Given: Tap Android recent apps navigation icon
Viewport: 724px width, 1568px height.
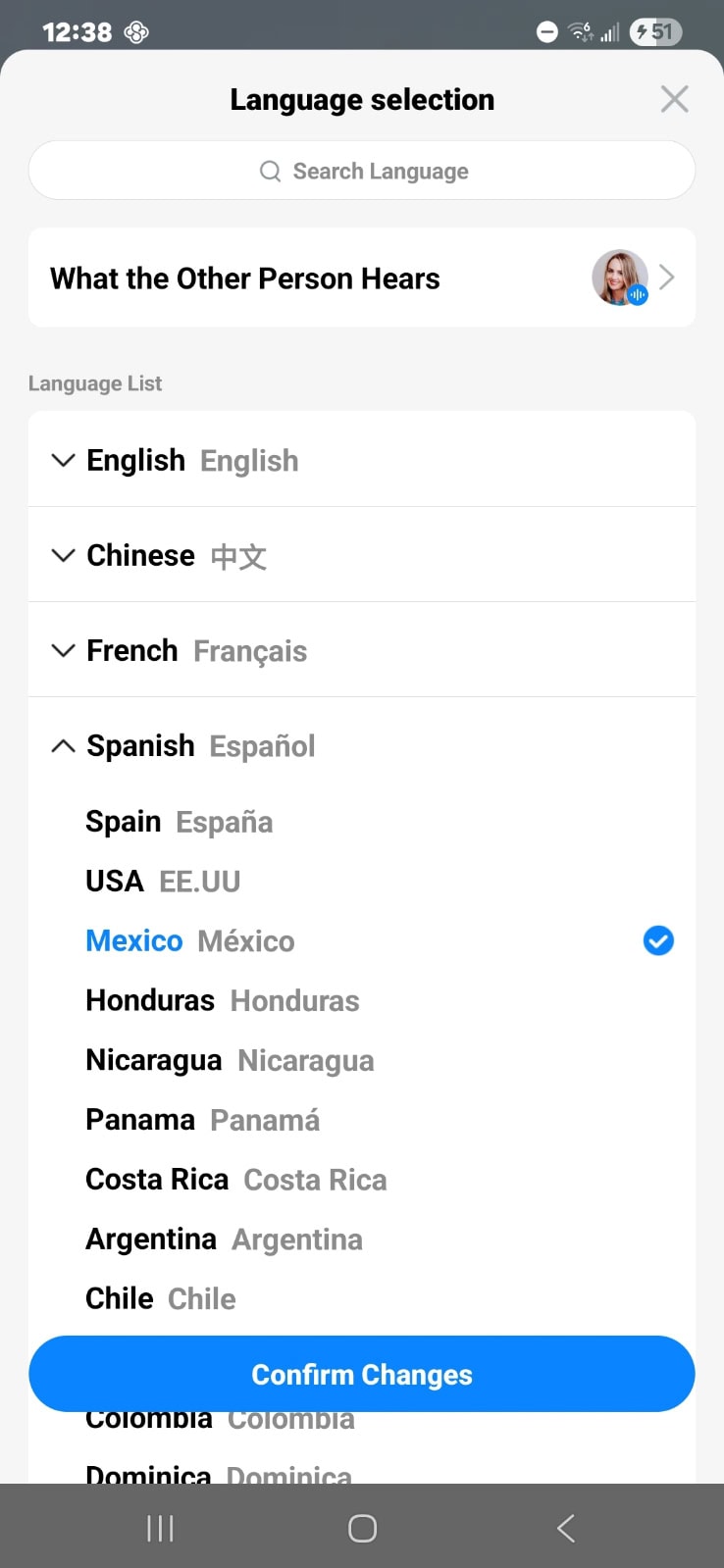Looking at the screenshot, I should [x=160, y=1528].
